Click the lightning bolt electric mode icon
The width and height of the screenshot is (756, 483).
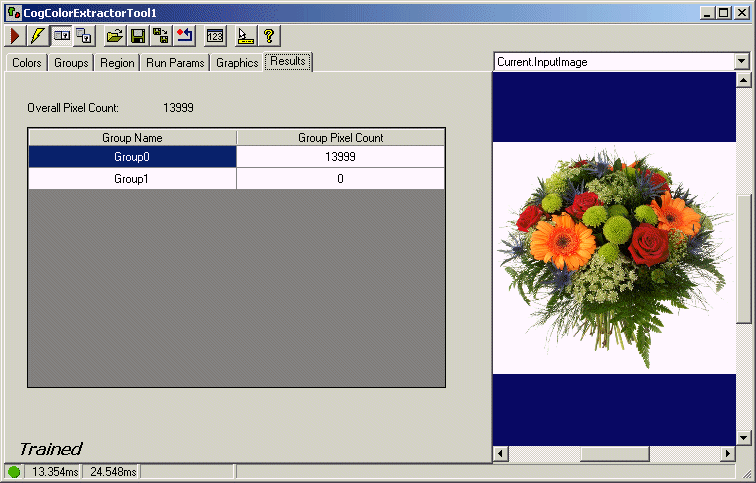click(x=38, y=36)
